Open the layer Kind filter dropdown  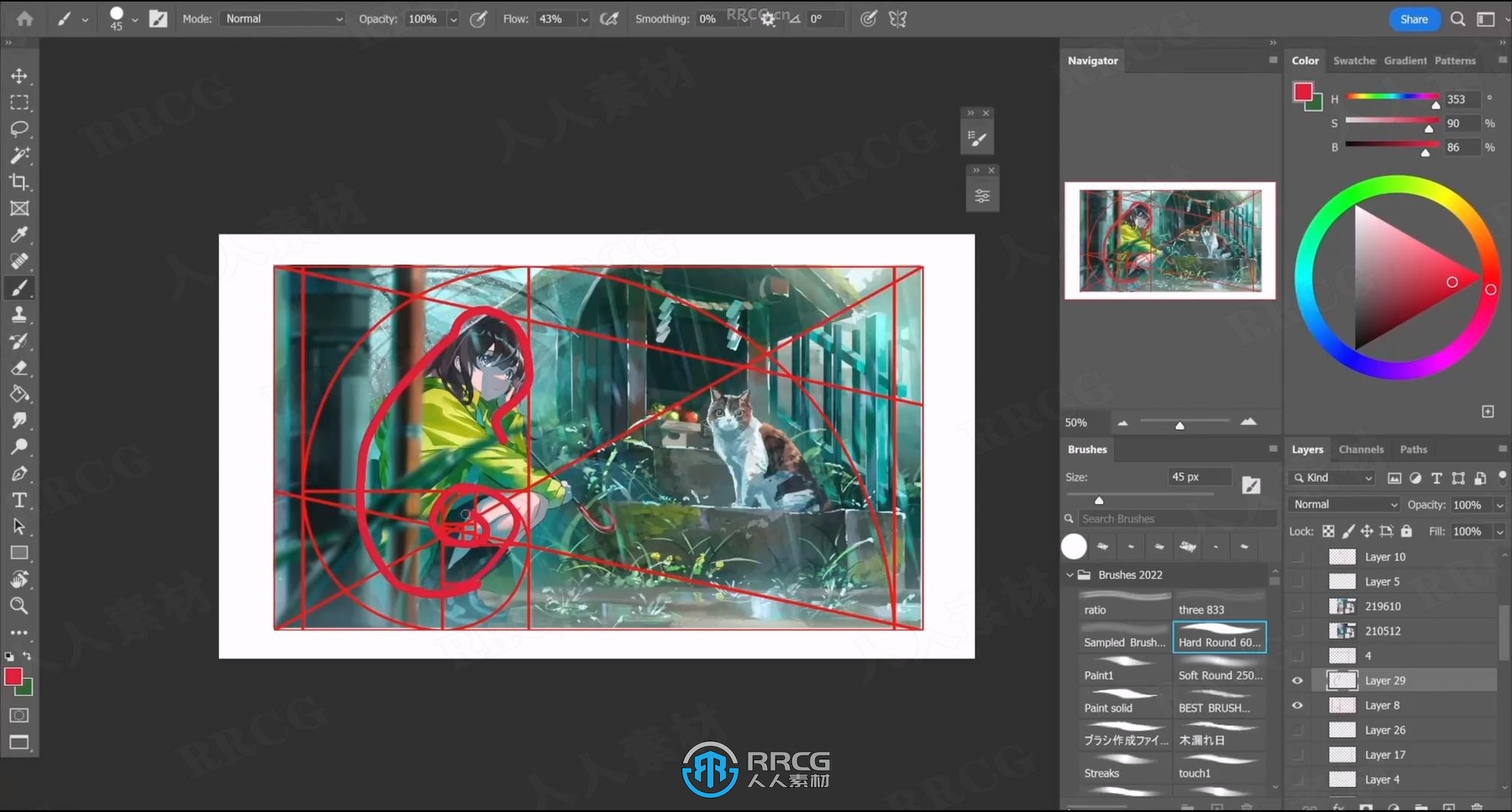1332,477
